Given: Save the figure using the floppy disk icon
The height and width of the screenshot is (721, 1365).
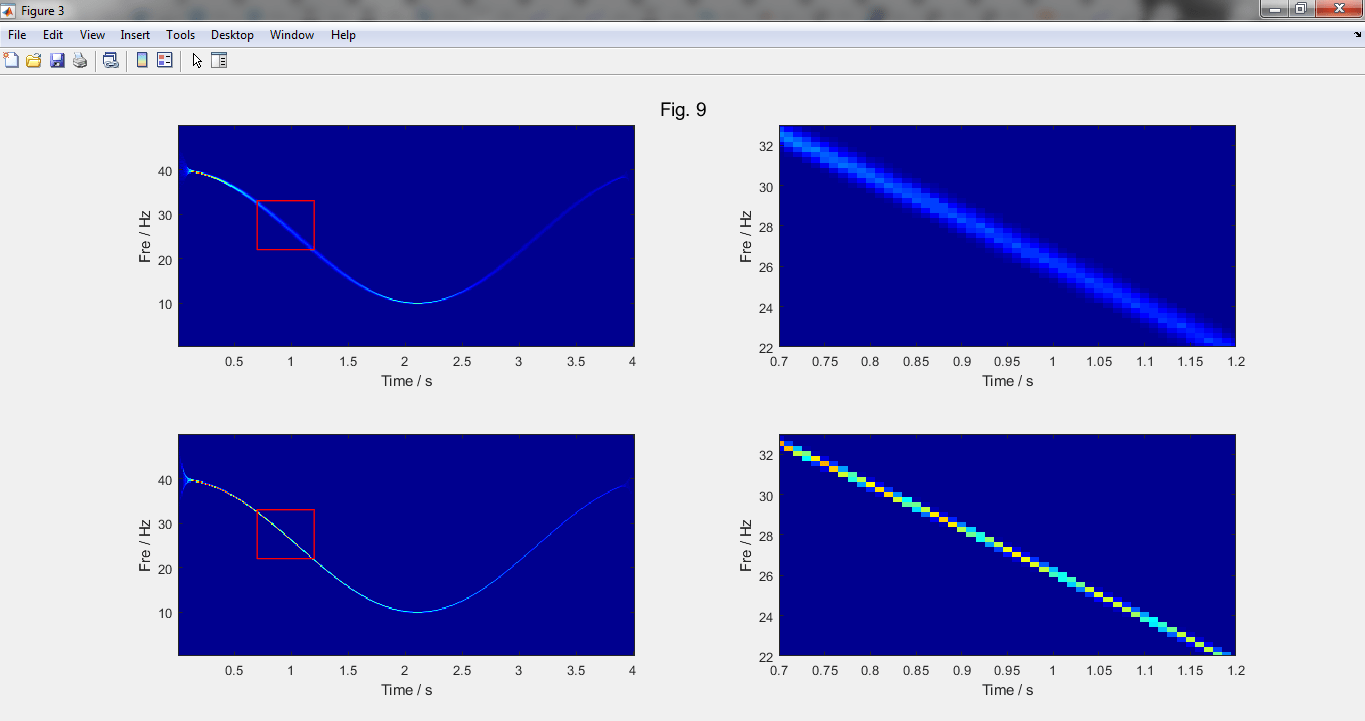Looking at the screenshot, I should (x=57, y=61).
